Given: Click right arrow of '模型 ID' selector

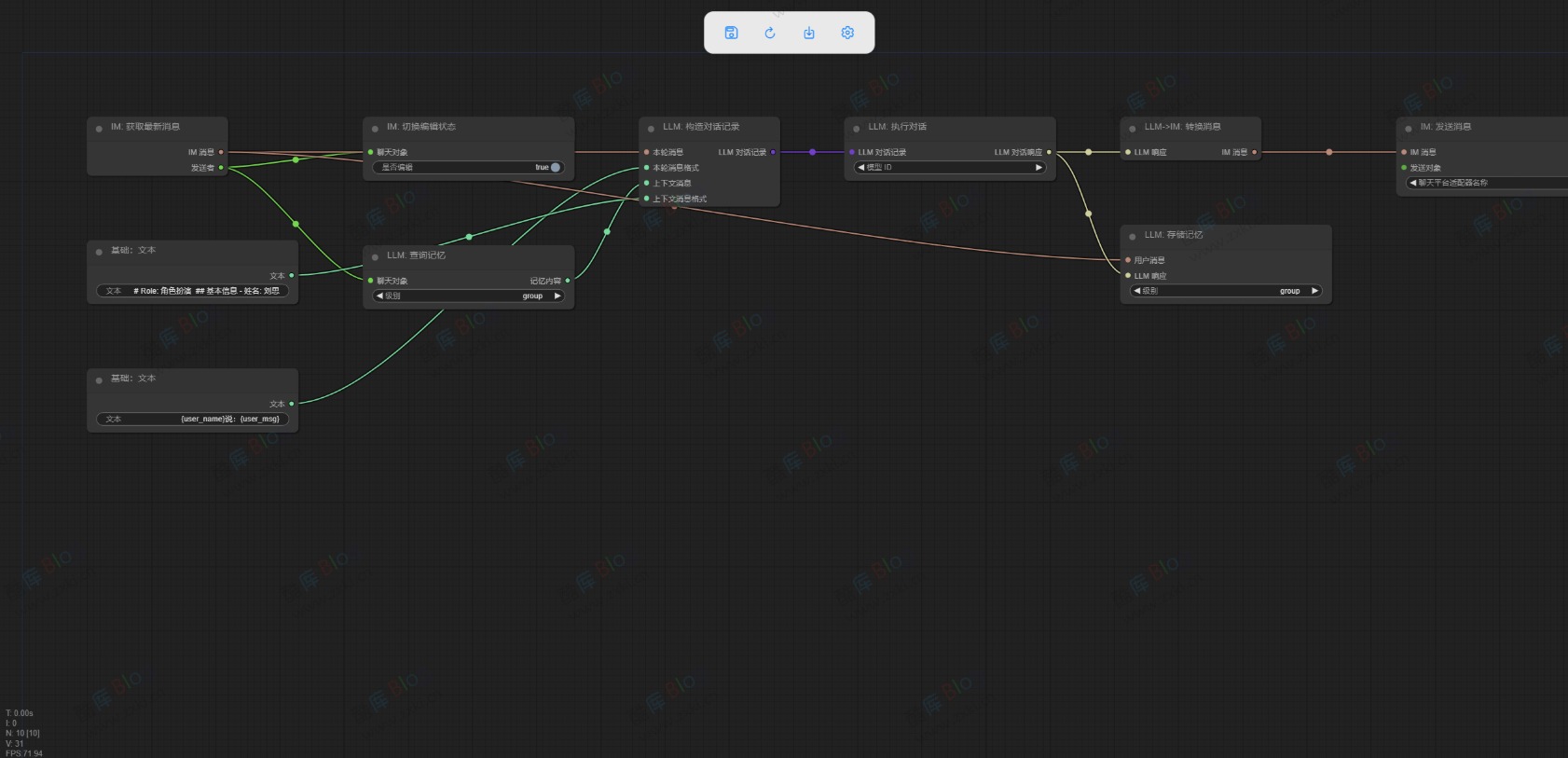Looking at the screenshot, I should click(1038, 168).
